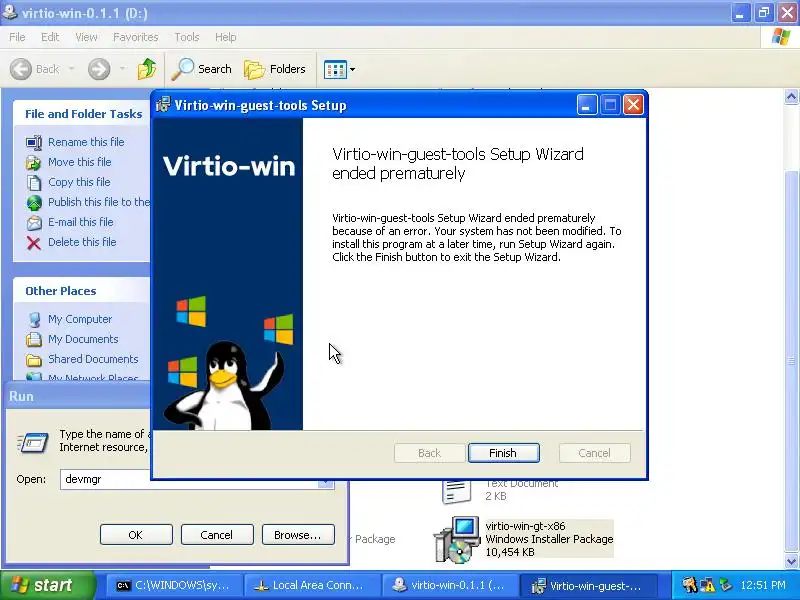Viewport: 800px width, 600px height.
Task: Open the Tools menu in Explorer
Action: pyautogui.click(x=187, y=37)
